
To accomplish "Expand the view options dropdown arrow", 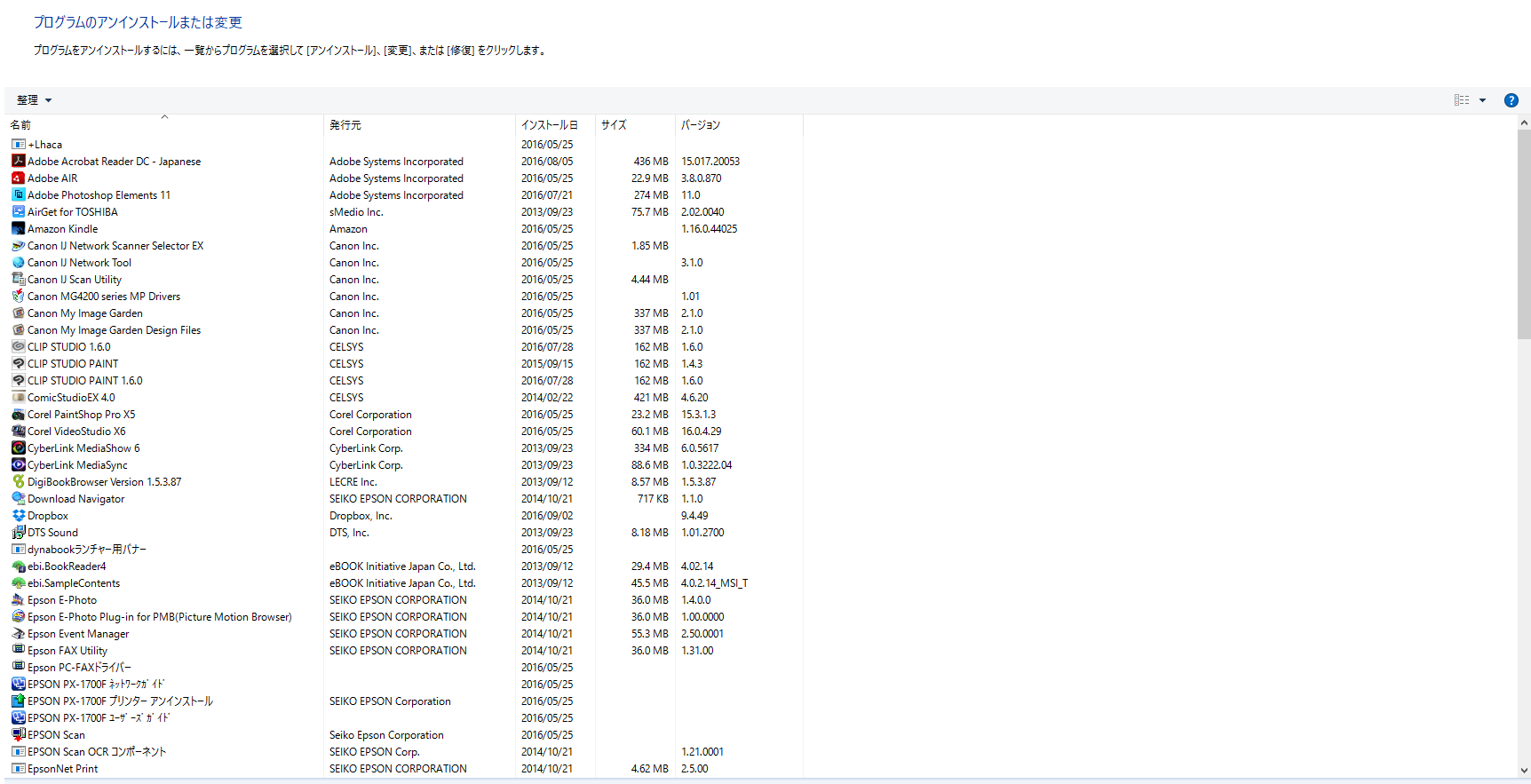I will pos(1482,100).
